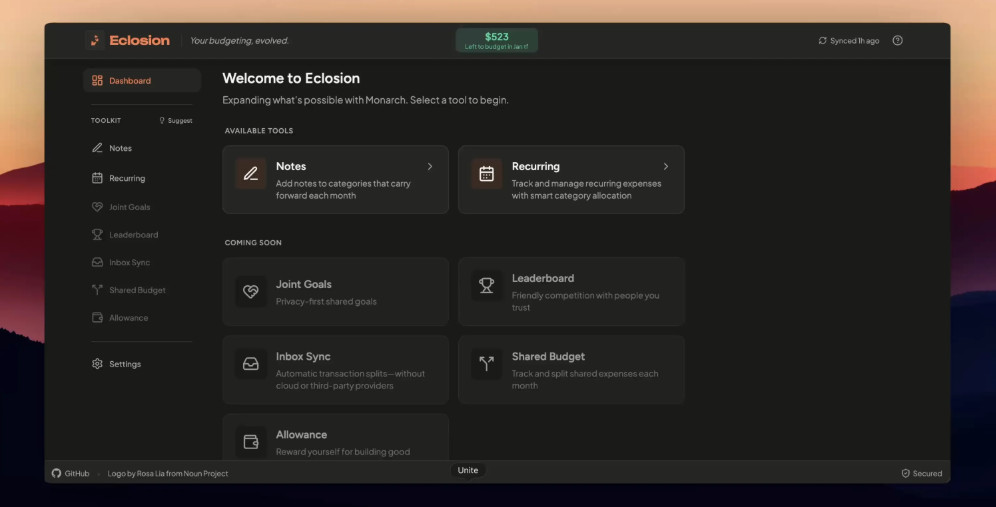996x507 pixels.
Task: Open the help question mark icon
Action: pyautogui.click(x=898, y=41)
